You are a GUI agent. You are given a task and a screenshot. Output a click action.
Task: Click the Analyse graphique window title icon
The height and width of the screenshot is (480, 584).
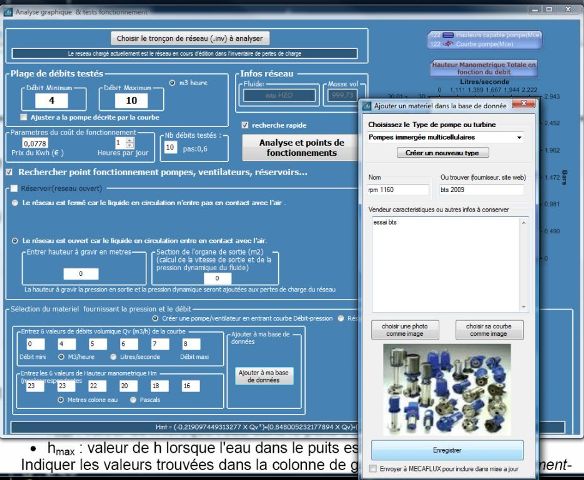pyautogui.click(x=8, y=12)
